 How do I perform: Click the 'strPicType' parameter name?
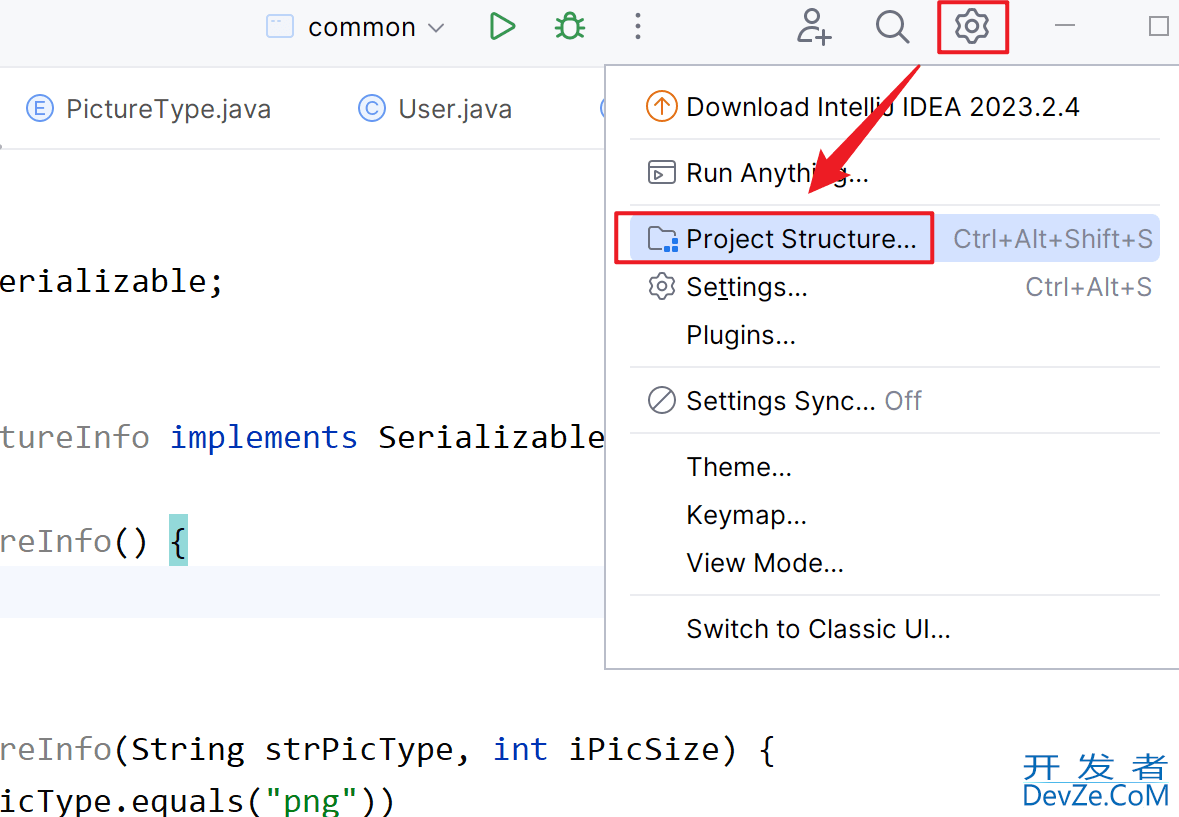(x=359, y=749)
